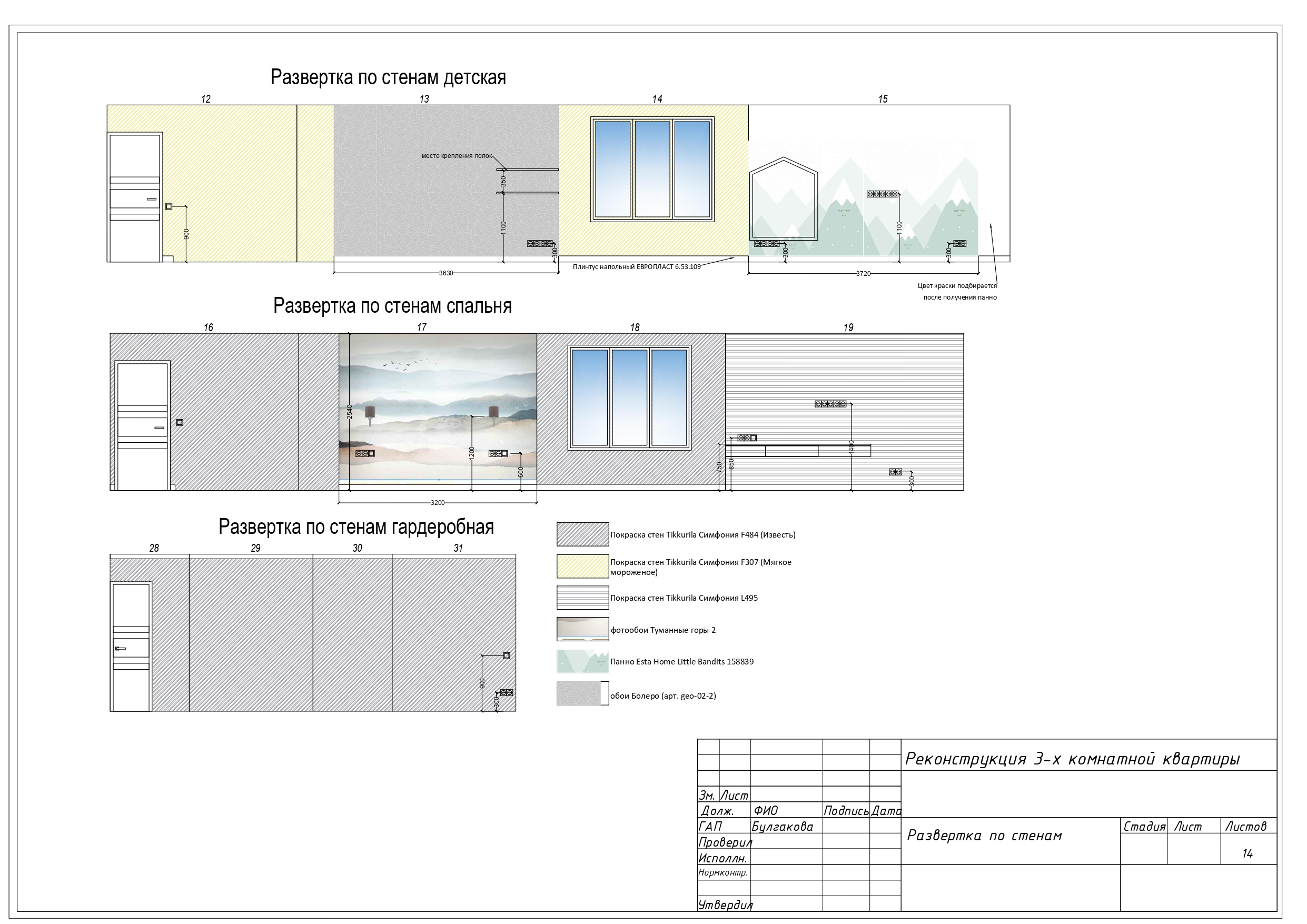Click legend text 'Покраска стен Tikkurila Симфония L495'
This screenshot has width=1307, height=924.
click(x=684, y=598)
